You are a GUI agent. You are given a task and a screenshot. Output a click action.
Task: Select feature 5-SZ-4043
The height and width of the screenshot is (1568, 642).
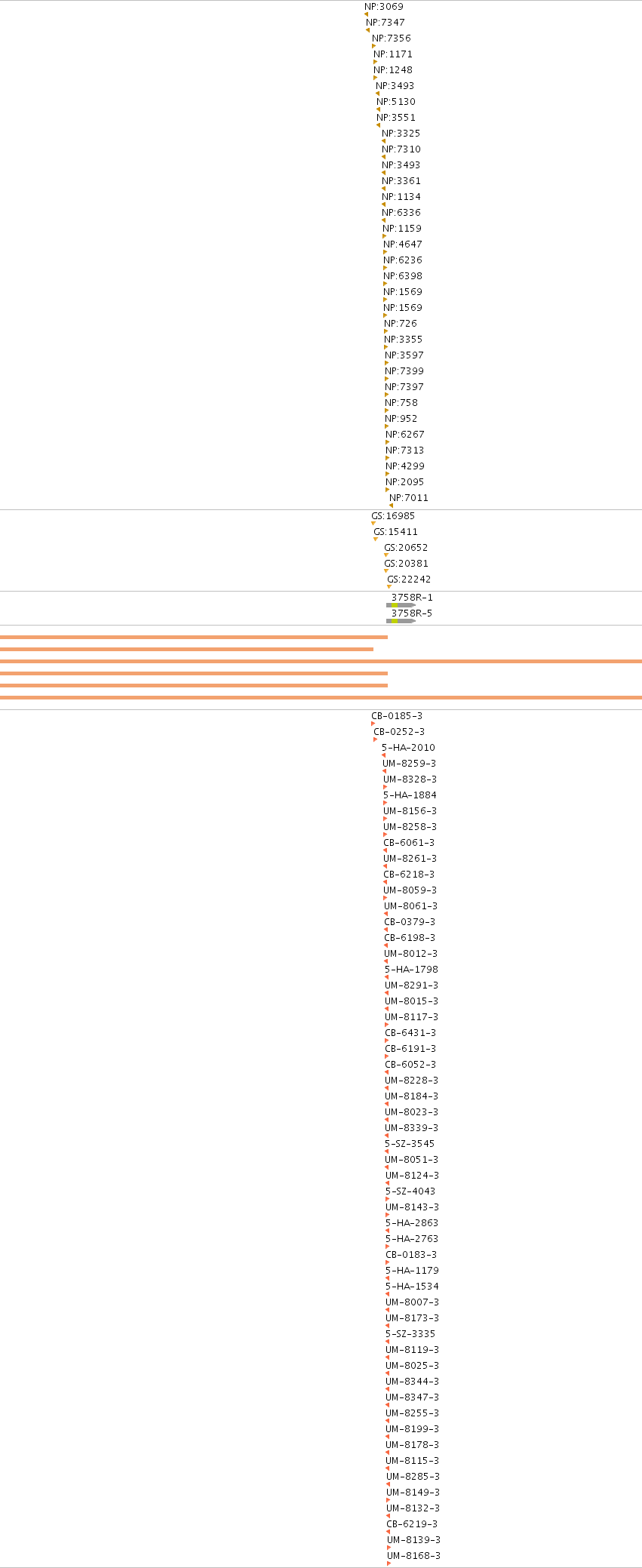coord(410,1191)
